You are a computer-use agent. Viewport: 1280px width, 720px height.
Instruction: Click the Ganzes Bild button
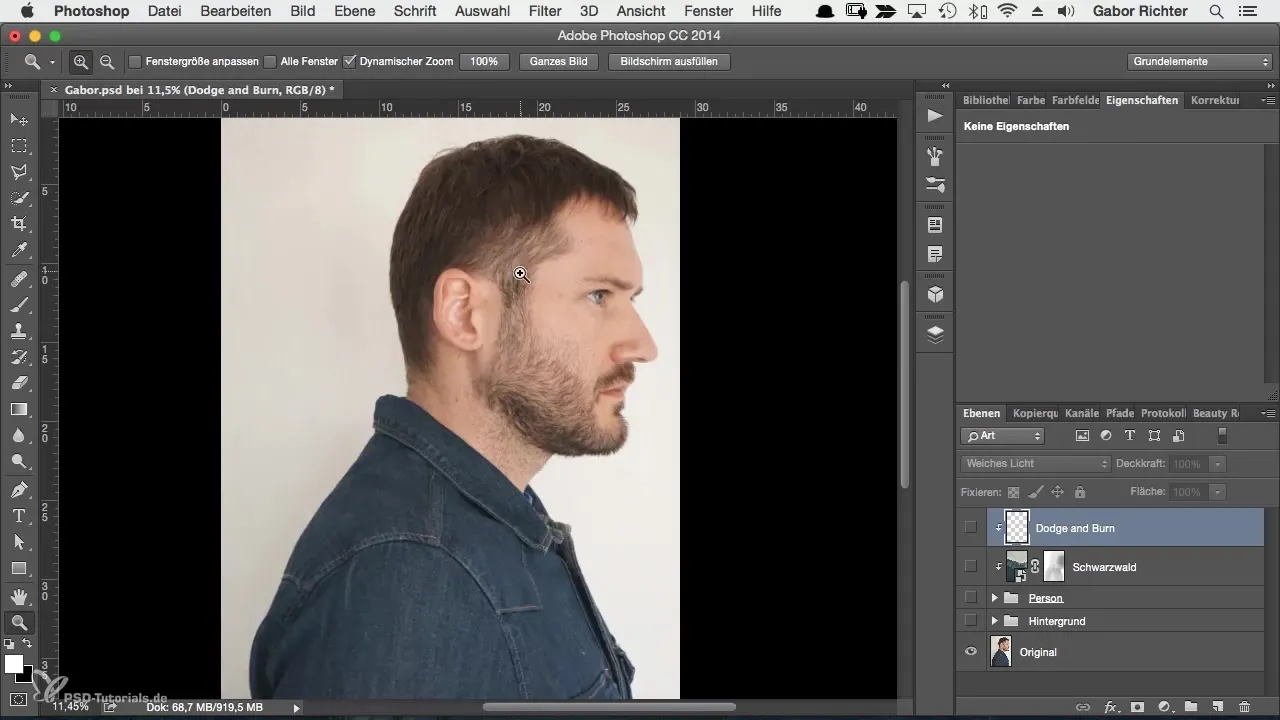pos(559,62)
